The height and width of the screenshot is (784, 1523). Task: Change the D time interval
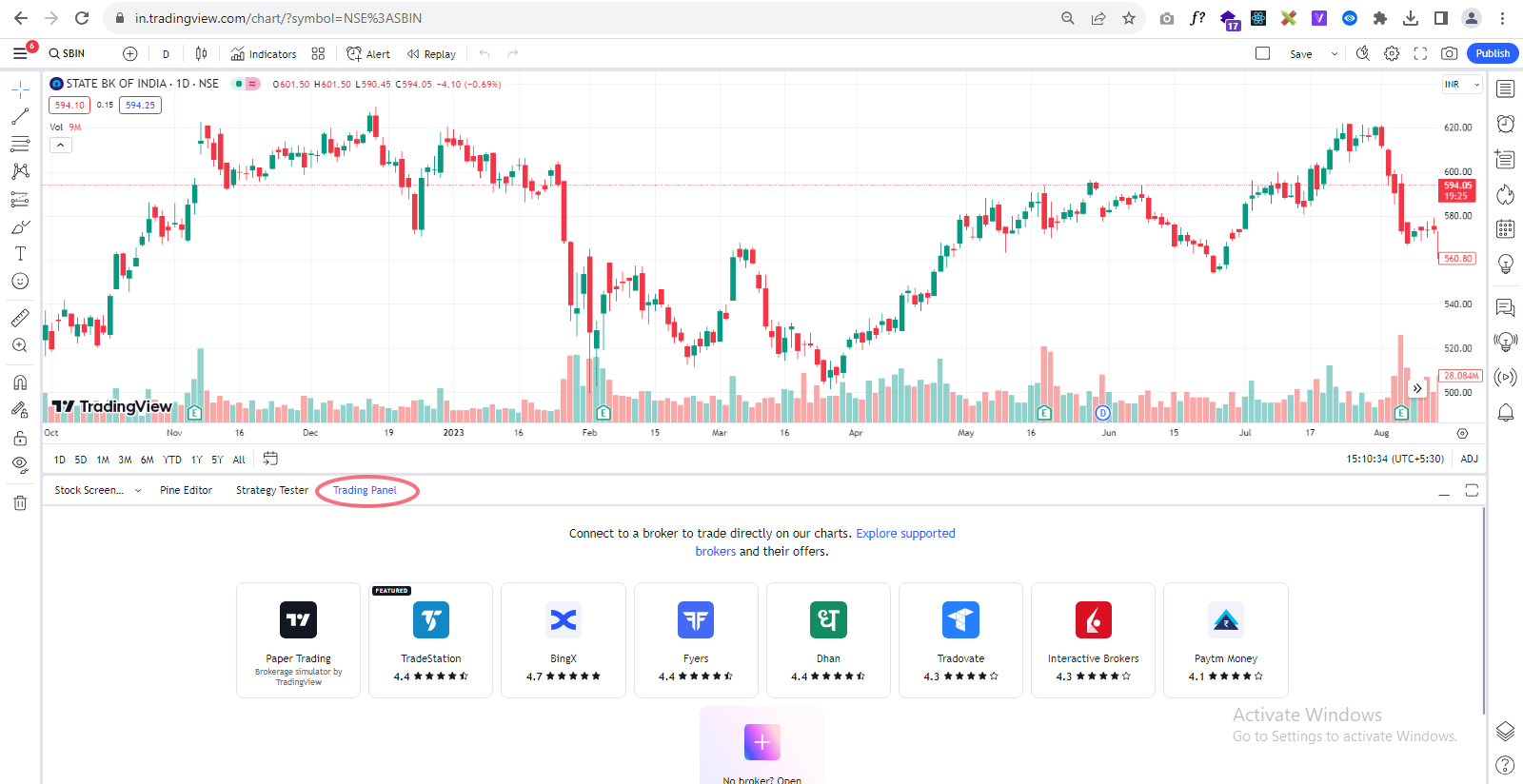(x=166, y=53)
